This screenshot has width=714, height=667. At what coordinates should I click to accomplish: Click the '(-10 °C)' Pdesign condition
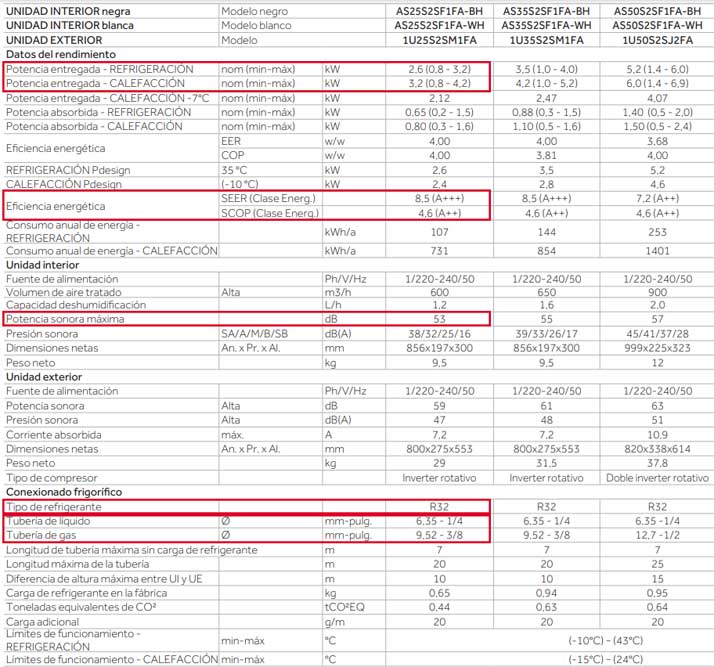click(x=240, y=184)
